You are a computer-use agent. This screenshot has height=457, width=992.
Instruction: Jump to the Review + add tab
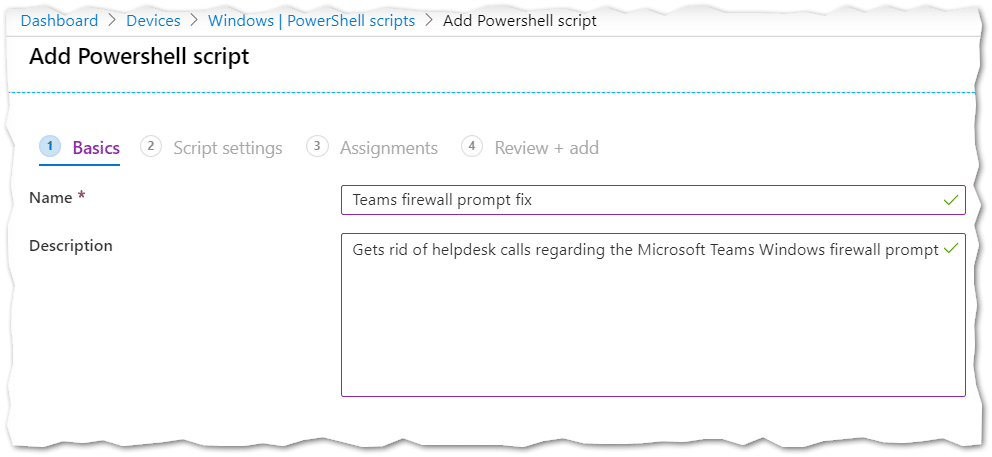[x=546, y=148]
